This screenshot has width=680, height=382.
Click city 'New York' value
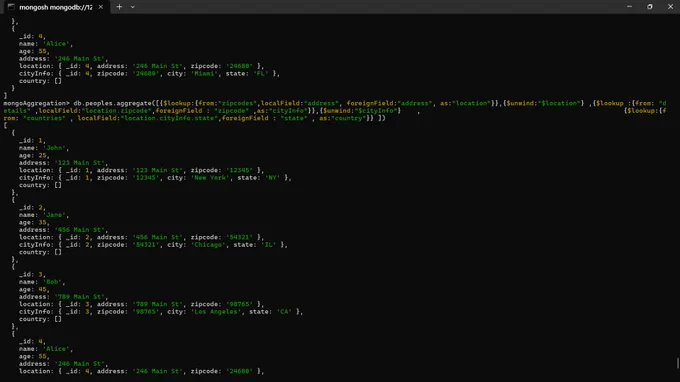(x=210, y=178)
